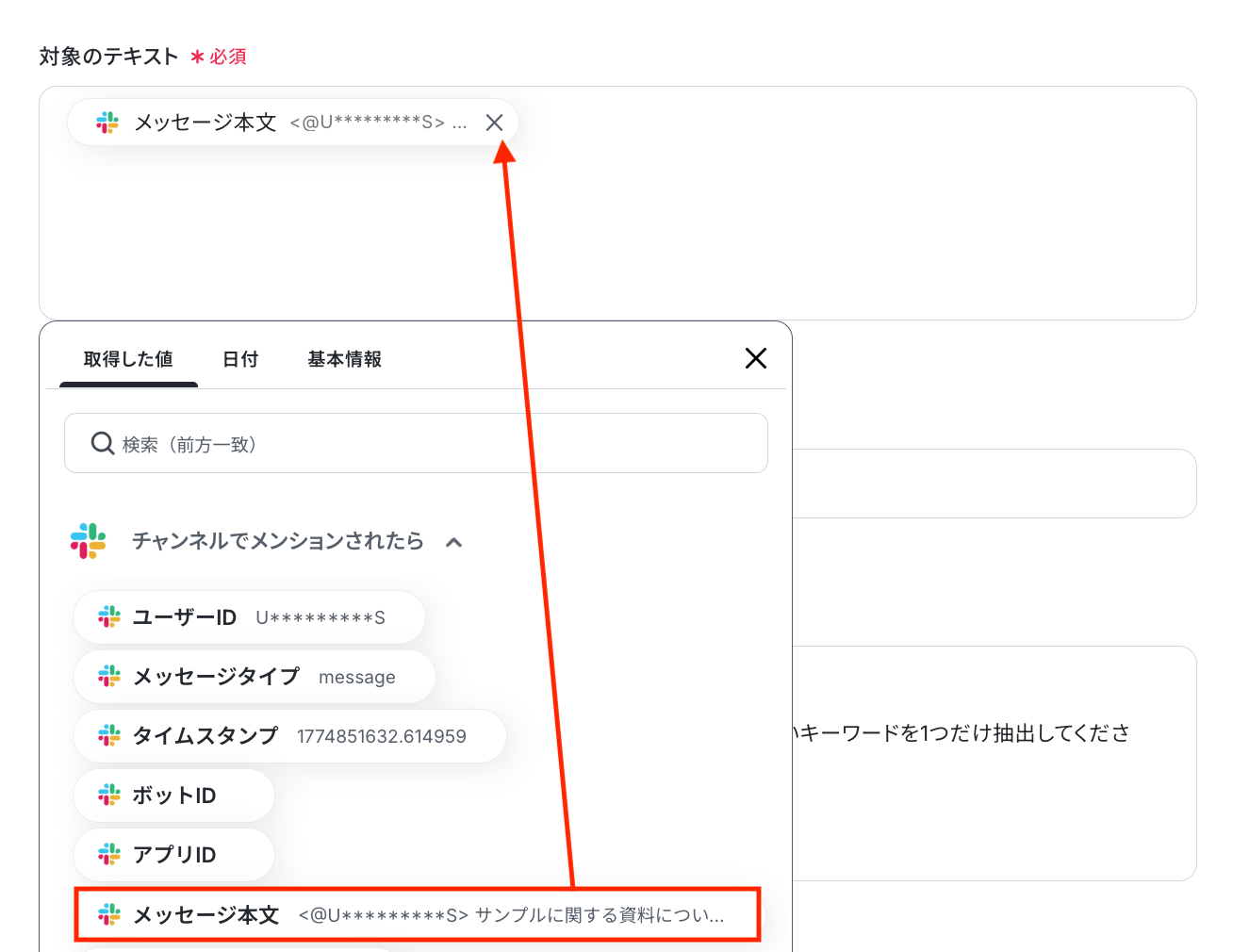Click the Slack icon on ボットID chip
This screenshot has width=1233, height=952.
tap(109, 796)
